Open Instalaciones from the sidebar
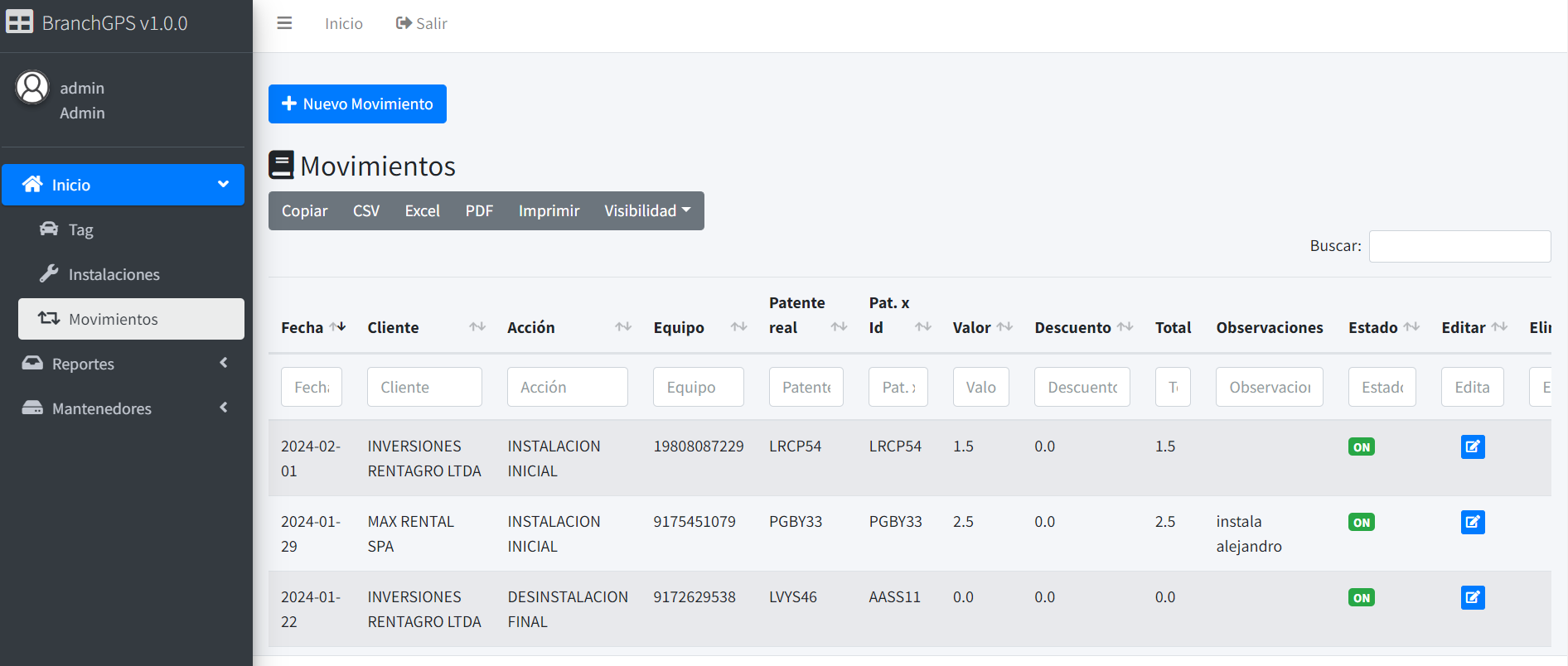Image resolution: width=1568 pixels, height=666 pixels. pyautogui.click(x=114, y=274)
